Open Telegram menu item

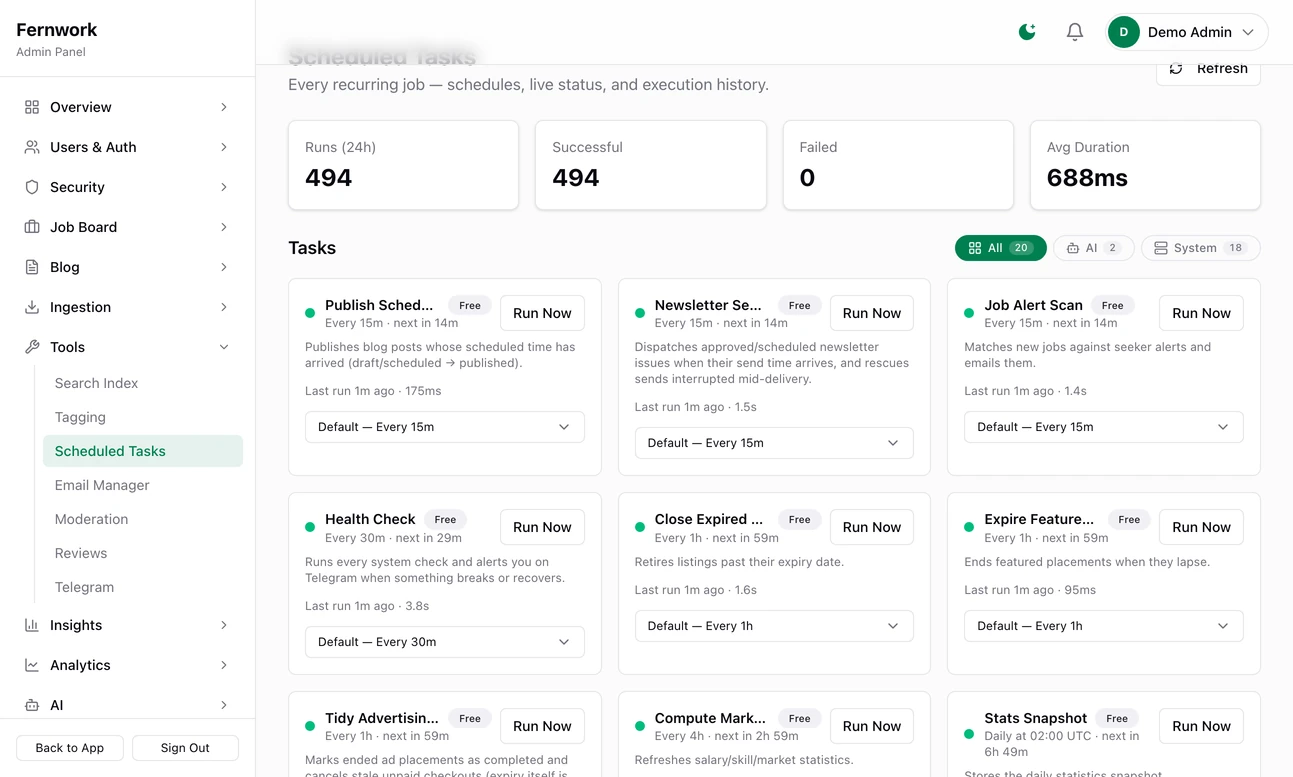tap(143, 587)
